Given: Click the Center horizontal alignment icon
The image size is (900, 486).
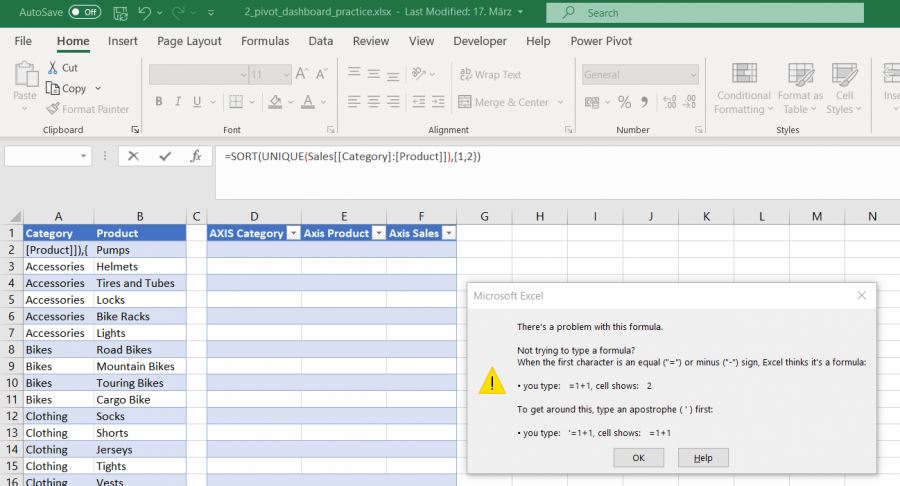Looking at the screenshot, I should [x=374, y=102].
